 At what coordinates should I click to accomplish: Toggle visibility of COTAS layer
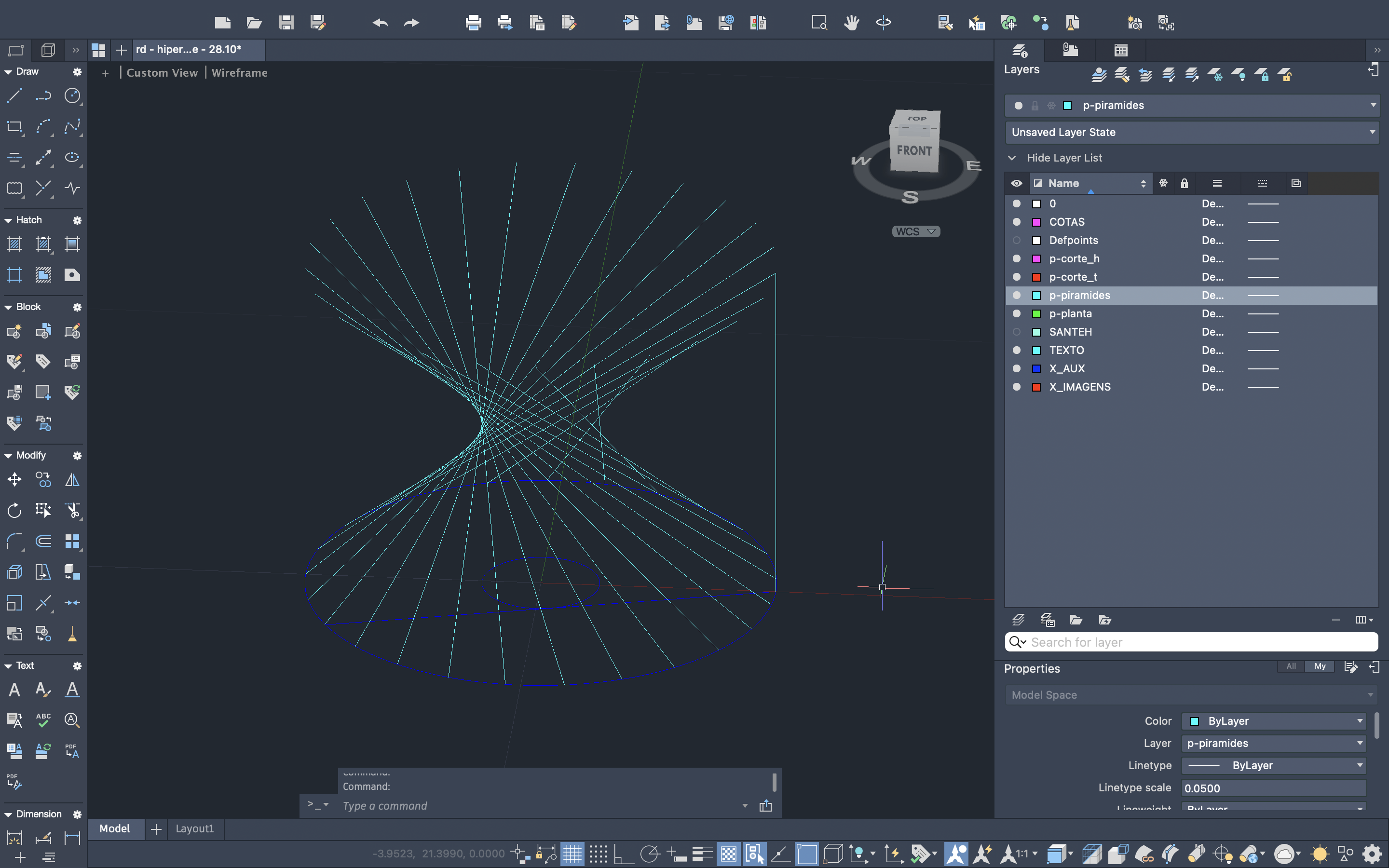[1017, 222]
